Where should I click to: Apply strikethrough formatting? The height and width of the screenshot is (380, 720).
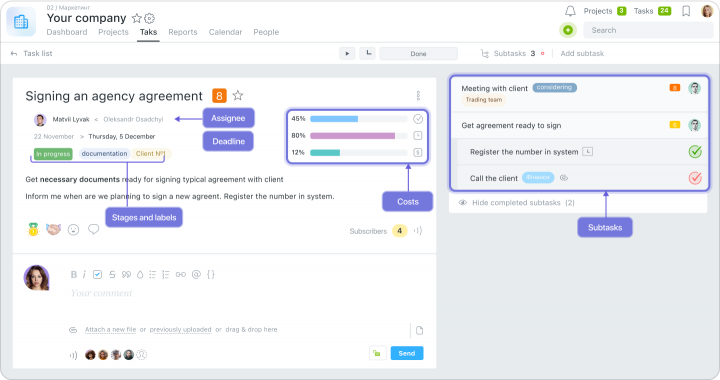tap(112, 274)
